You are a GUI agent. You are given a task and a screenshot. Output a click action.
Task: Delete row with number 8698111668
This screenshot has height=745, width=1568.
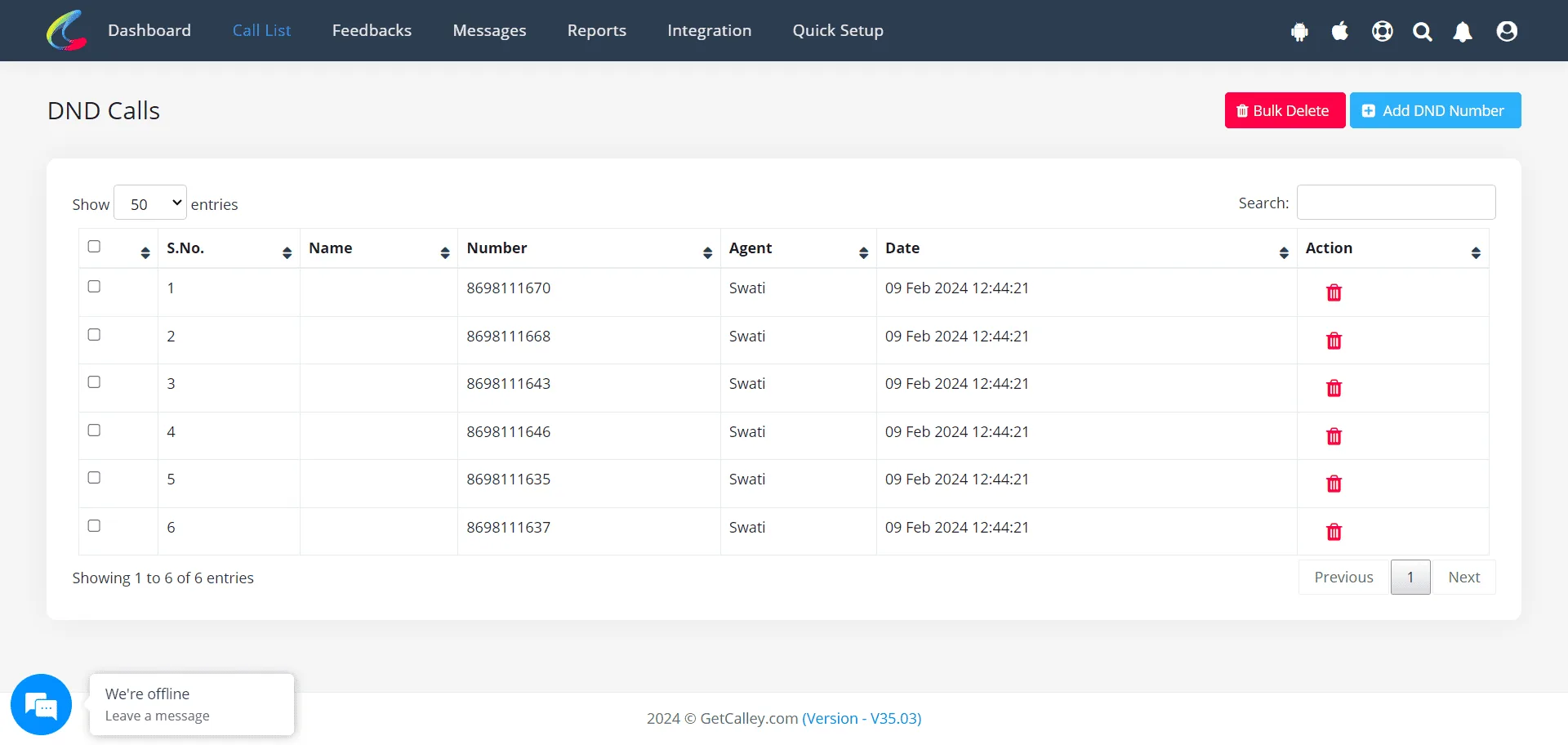point(1334,341)
